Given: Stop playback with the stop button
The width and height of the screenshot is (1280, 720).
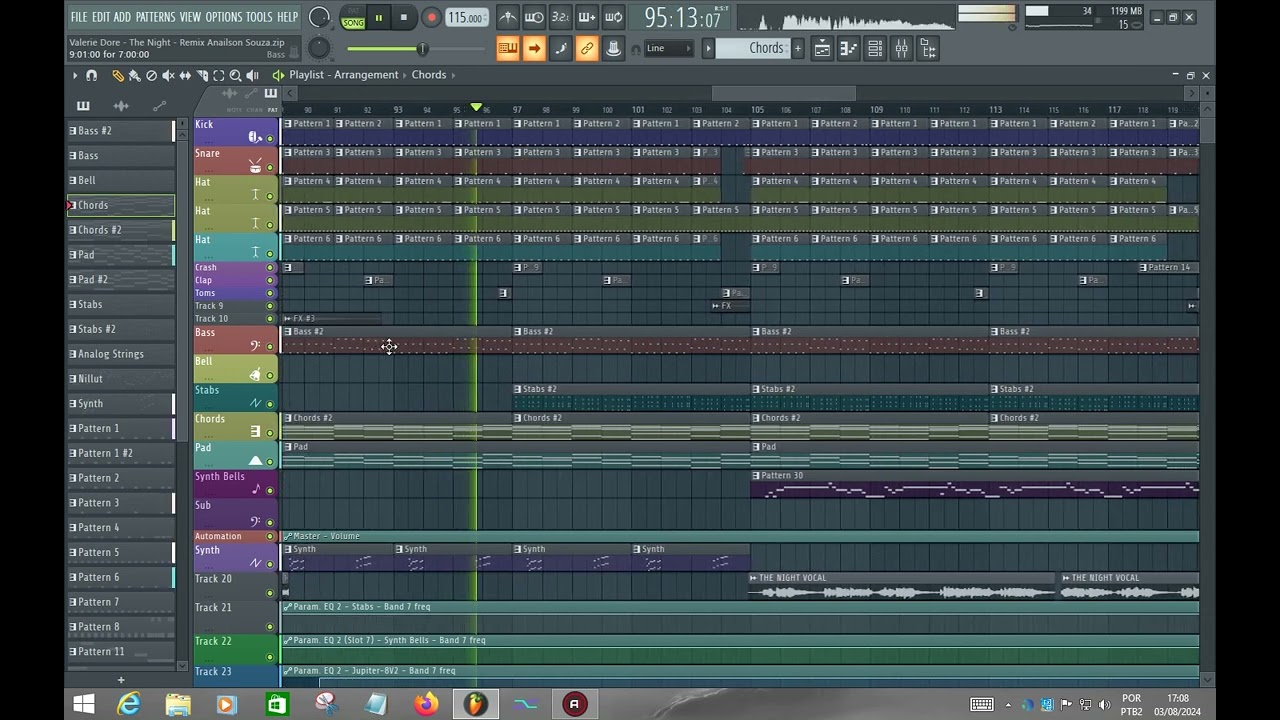Looking at the screenshot, I should point(403,17).
